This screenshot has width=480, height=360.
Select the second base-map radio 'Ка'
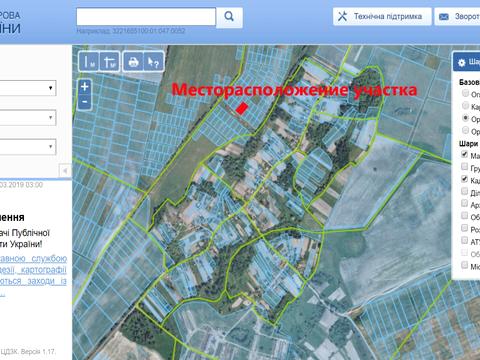(465, 106)
